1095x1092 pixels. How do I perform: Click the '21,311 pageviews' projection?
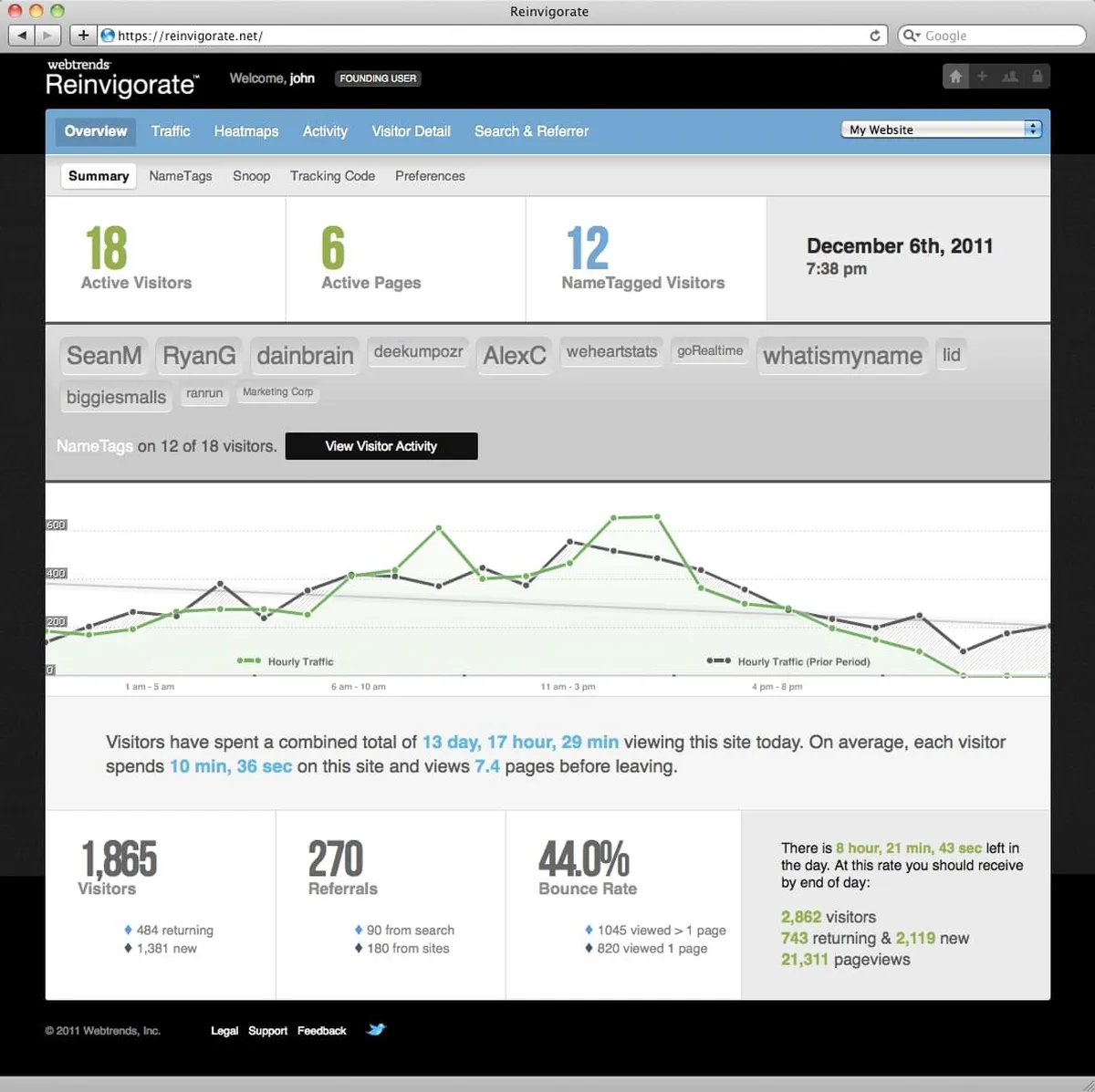coord(845,959)
